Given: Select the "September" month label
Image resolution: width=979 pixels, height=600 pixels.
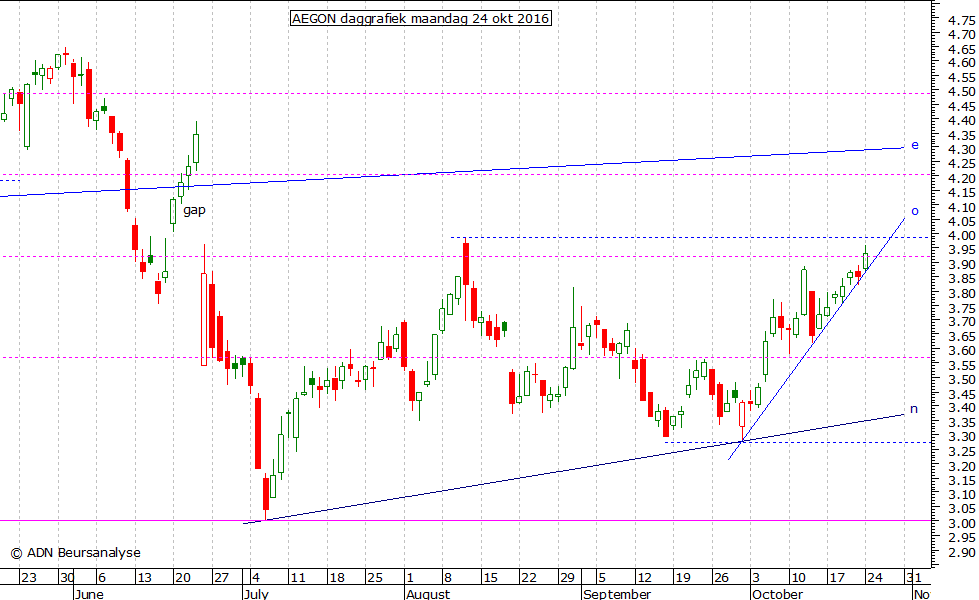Looking at the screenshot, I should click(x=617, y=594).
